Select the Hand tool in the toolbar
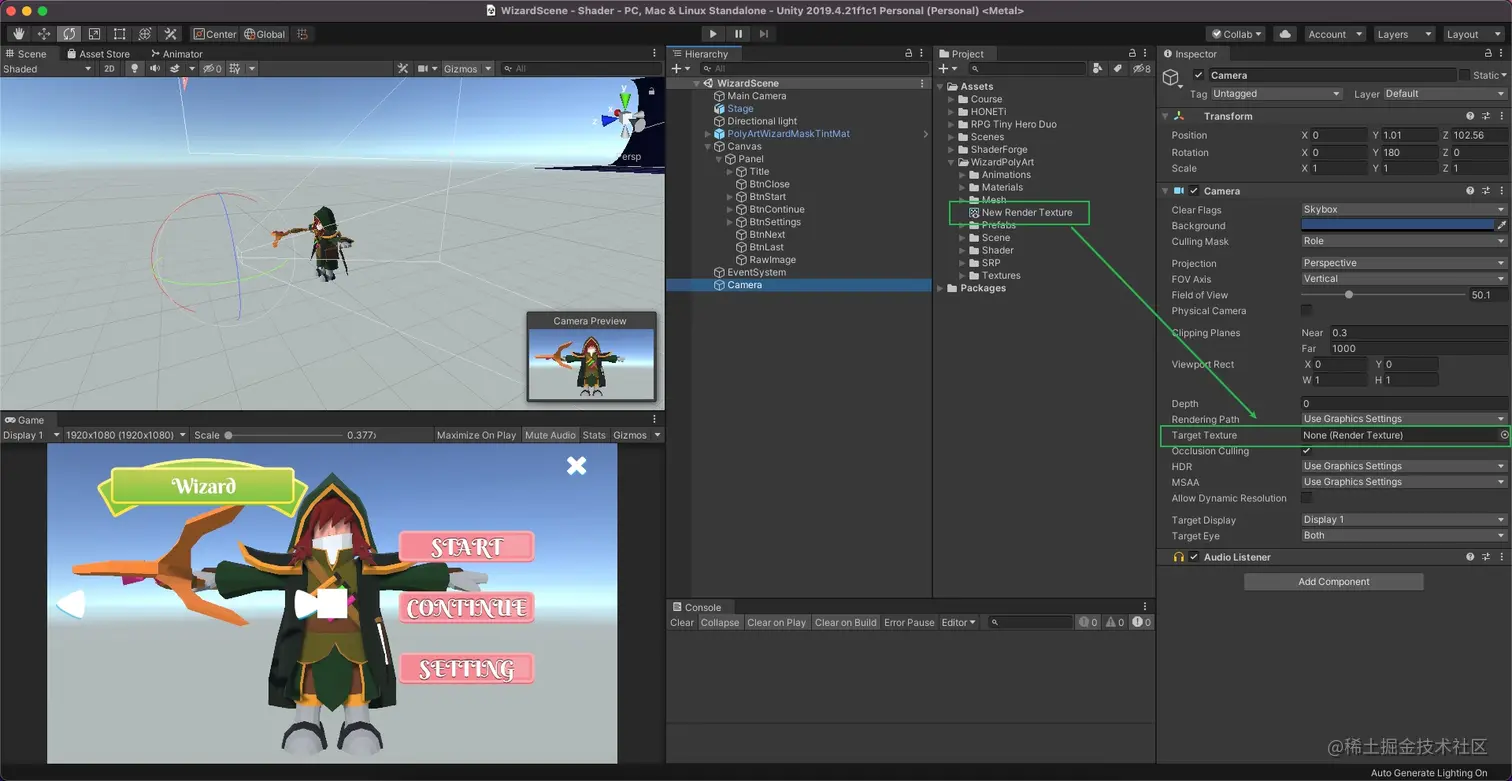 click(x=18, y=34)
